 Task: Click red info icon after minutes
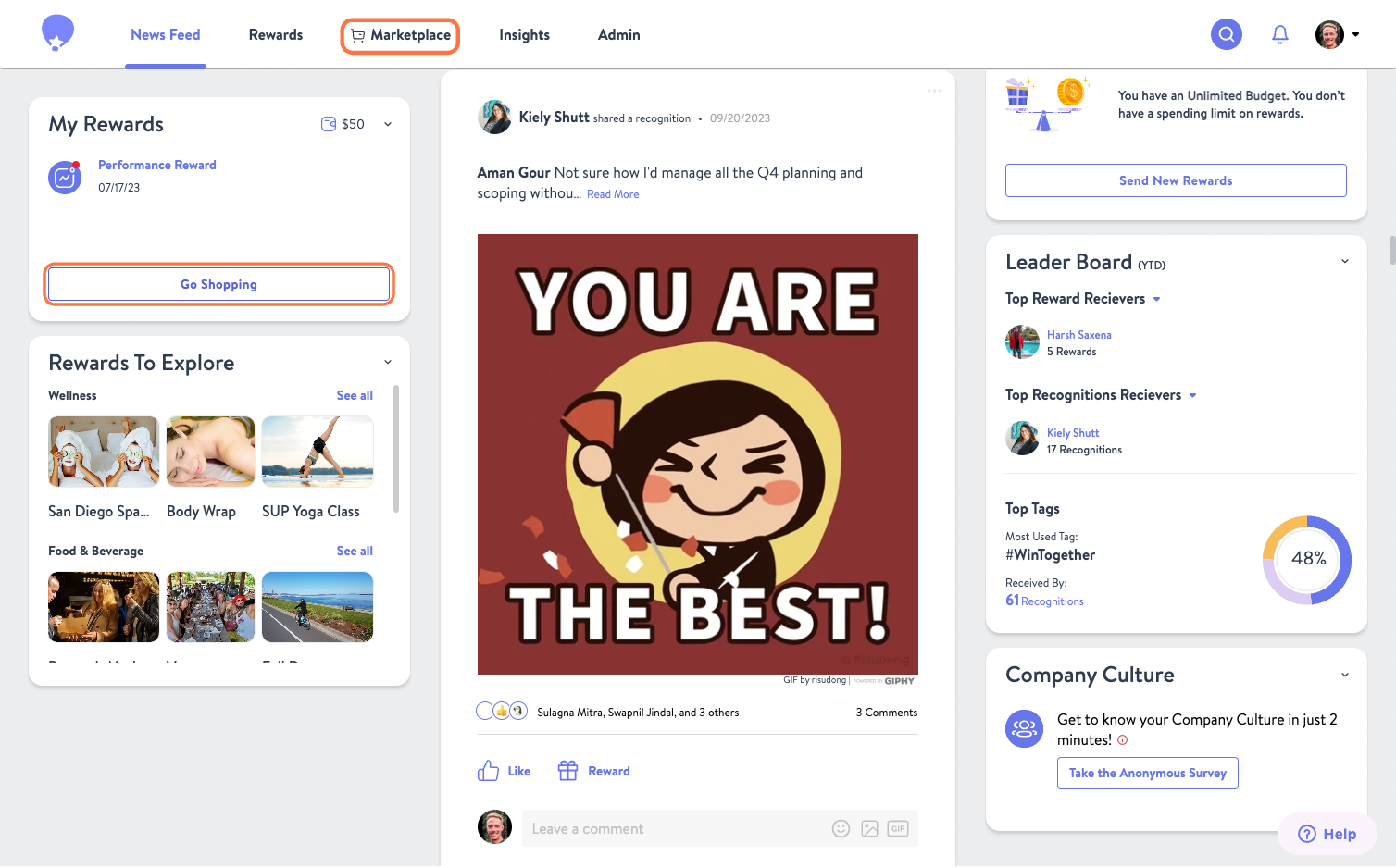coord(1122,740)
